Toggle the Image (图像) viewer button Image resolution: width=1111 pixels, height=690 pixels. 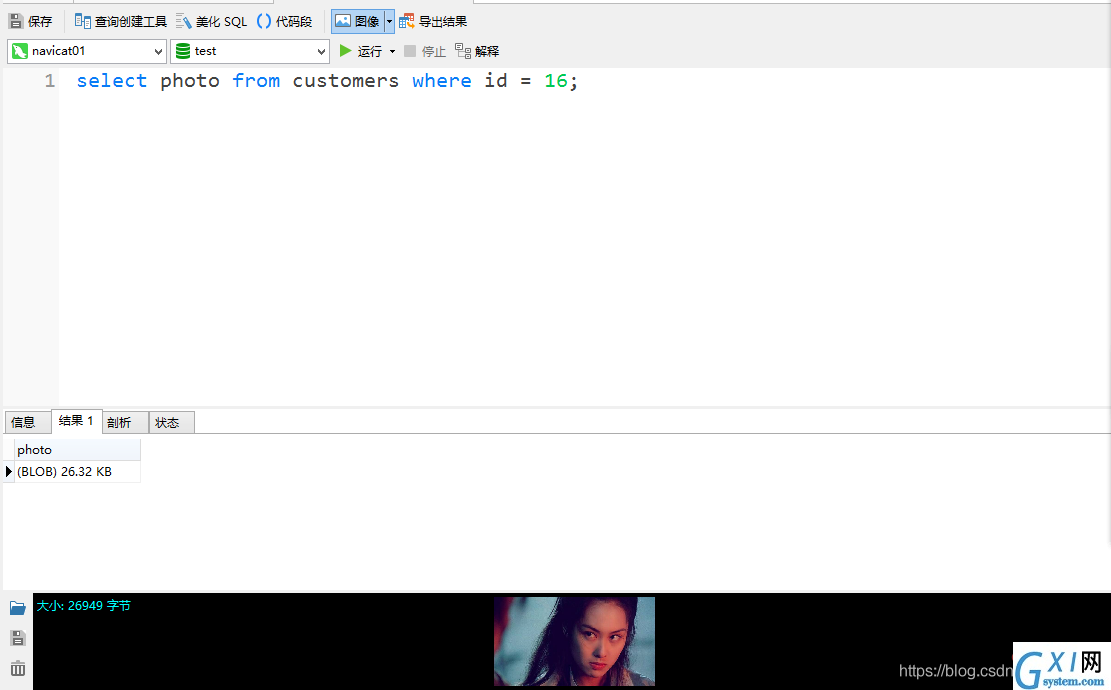357,21
